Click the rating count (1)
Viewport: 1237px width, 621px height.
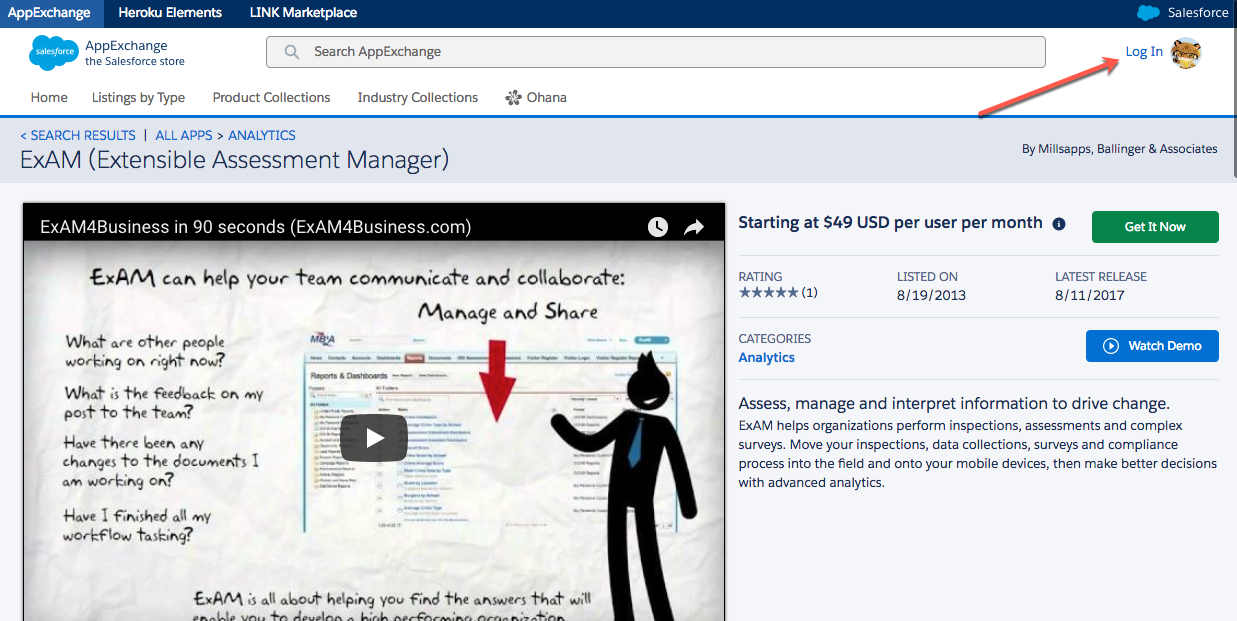click(x=809, y=293)
